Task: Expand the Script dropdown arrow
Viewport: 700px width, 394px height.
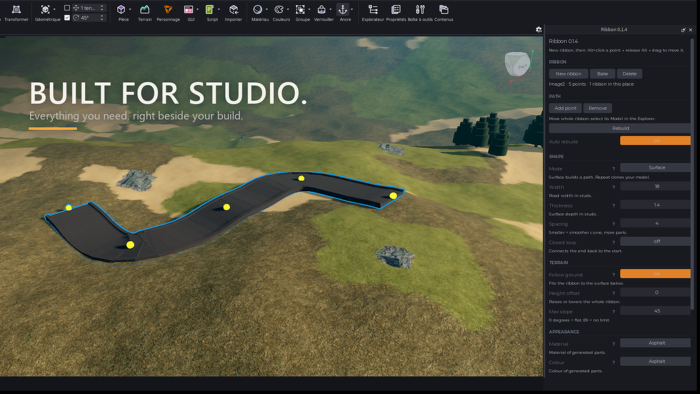Action: pyautogui.click(x=219, y=9)
